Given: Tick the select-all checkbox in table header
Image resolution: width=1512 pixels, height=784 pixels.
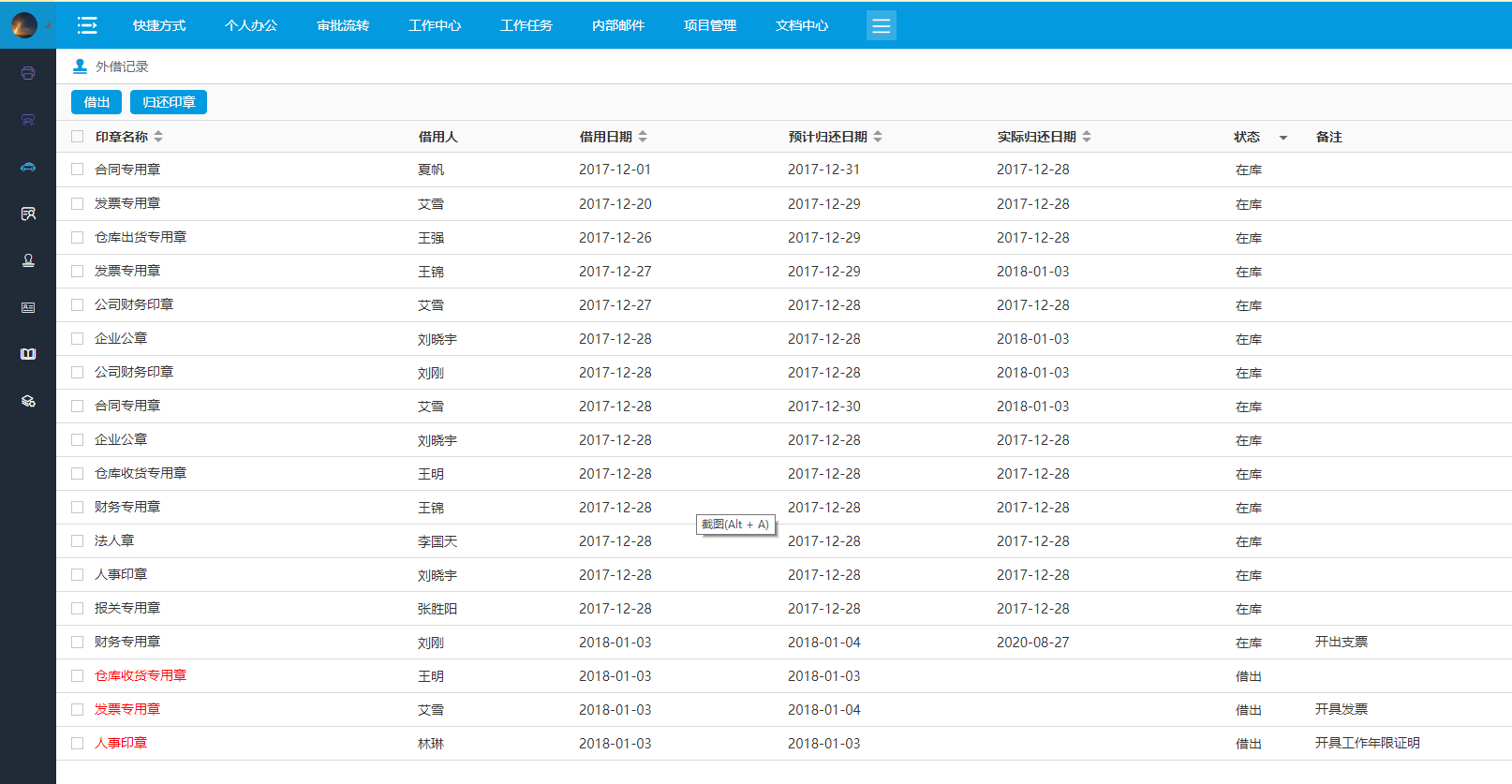Looking at the screenshot, I should [78, 137].
